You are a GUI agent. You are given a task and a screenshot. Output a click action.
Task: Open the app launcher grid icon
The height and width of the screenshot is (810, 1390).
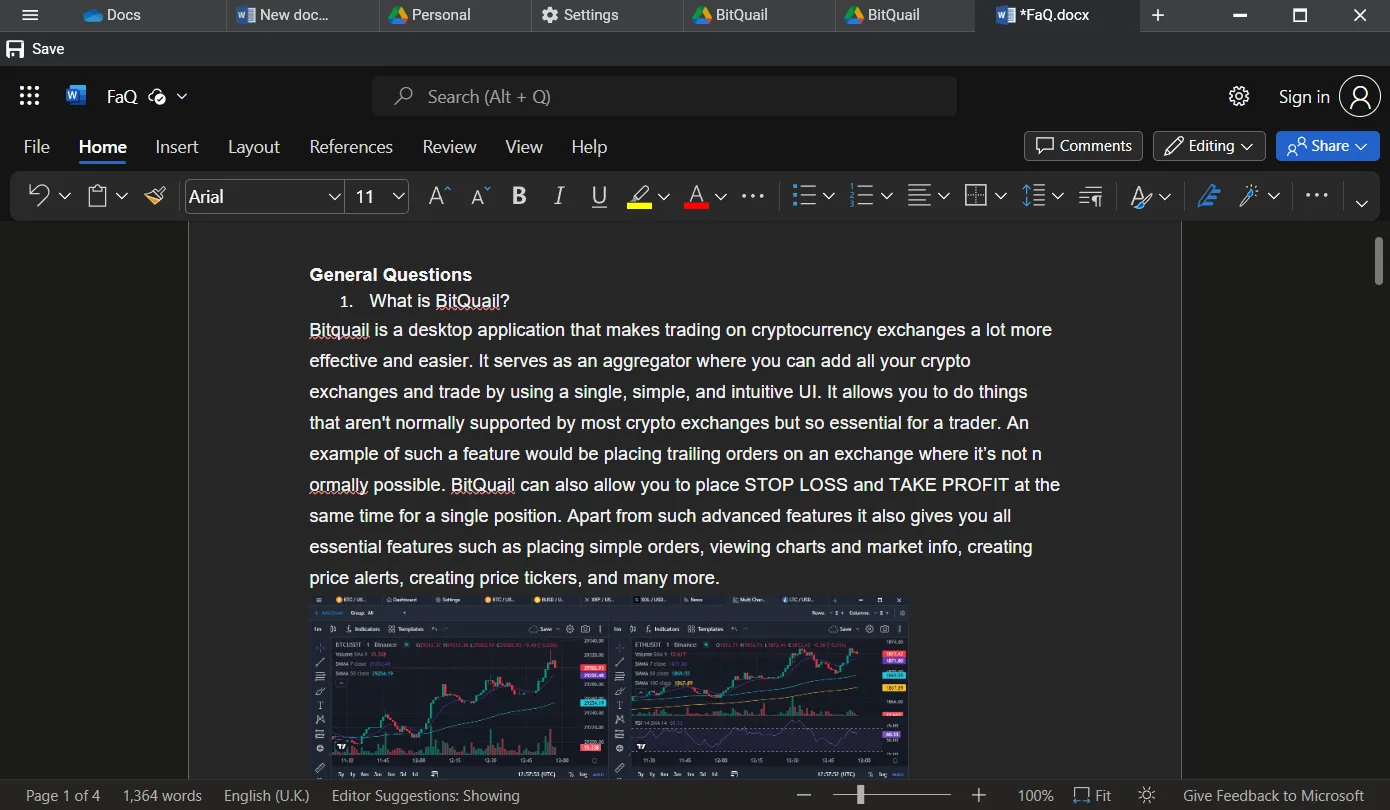pyautogui.click(x=30, y=96)
